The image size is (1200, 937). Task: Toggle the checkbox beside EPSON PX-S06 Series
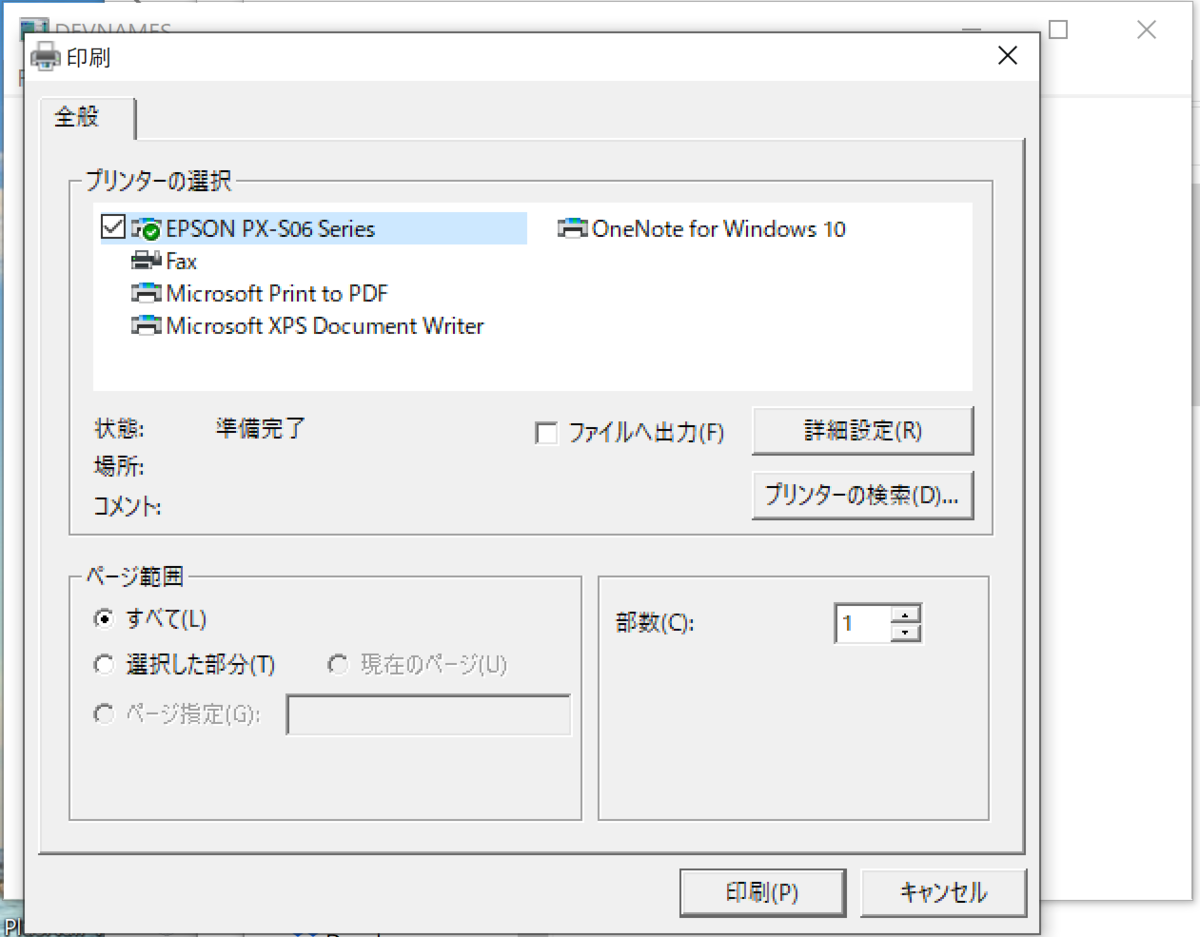click(113, 229)
